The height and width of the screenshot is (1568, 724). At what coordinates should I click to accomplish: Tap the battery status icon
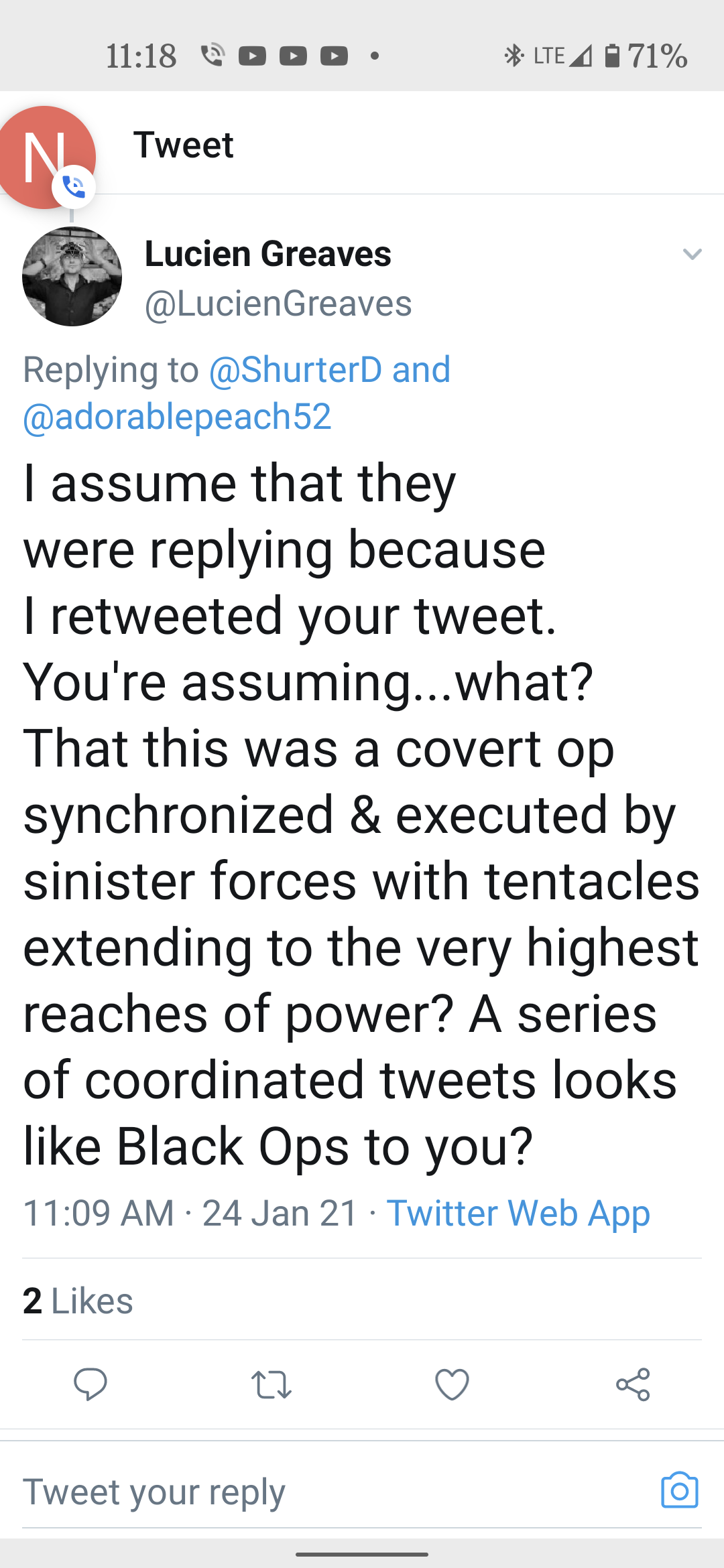[611, 56]
